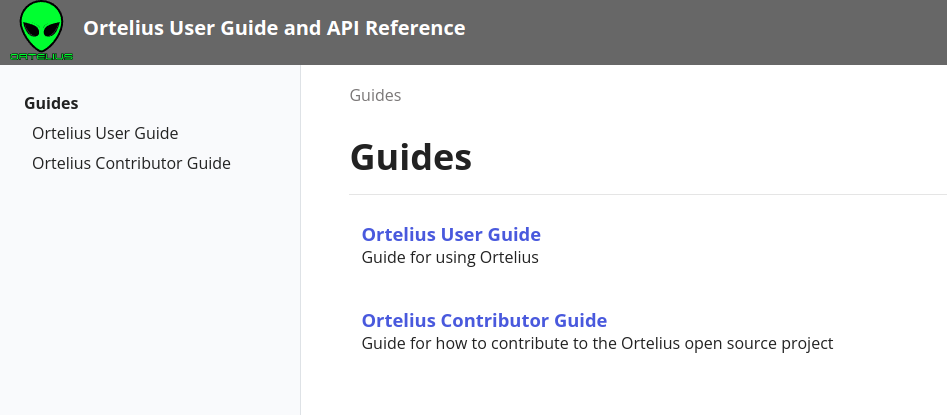Open the blue Ortelius Contributor Guide link
Viewport: 947px width, 415px height.
pos(484,320)
